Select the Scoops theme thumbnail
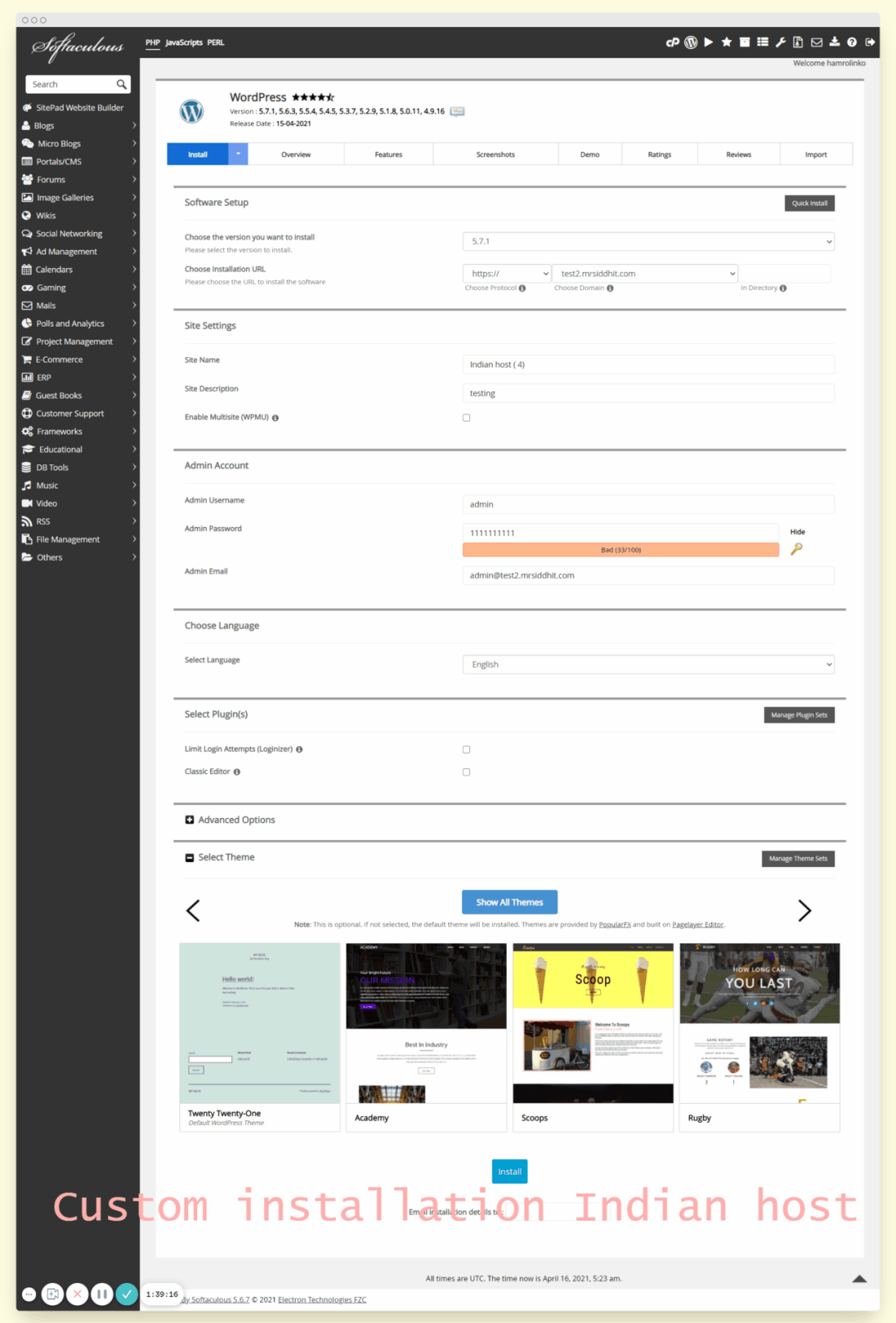 coord(593,1024)
